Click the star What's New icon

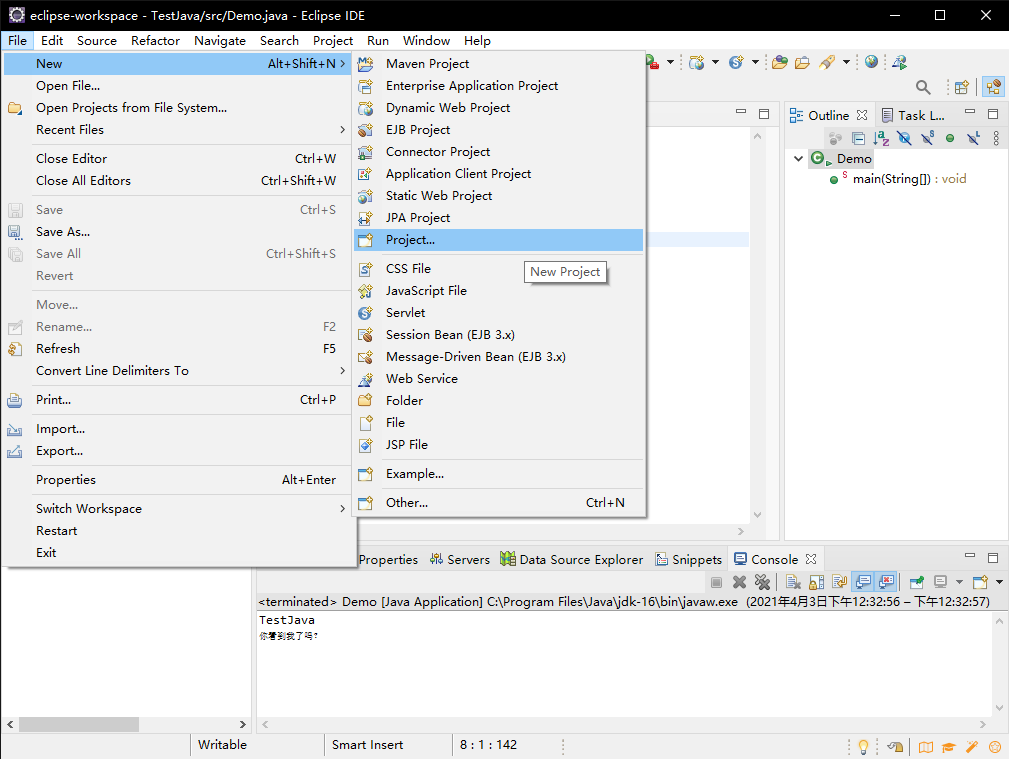click(x=995, y=747)
